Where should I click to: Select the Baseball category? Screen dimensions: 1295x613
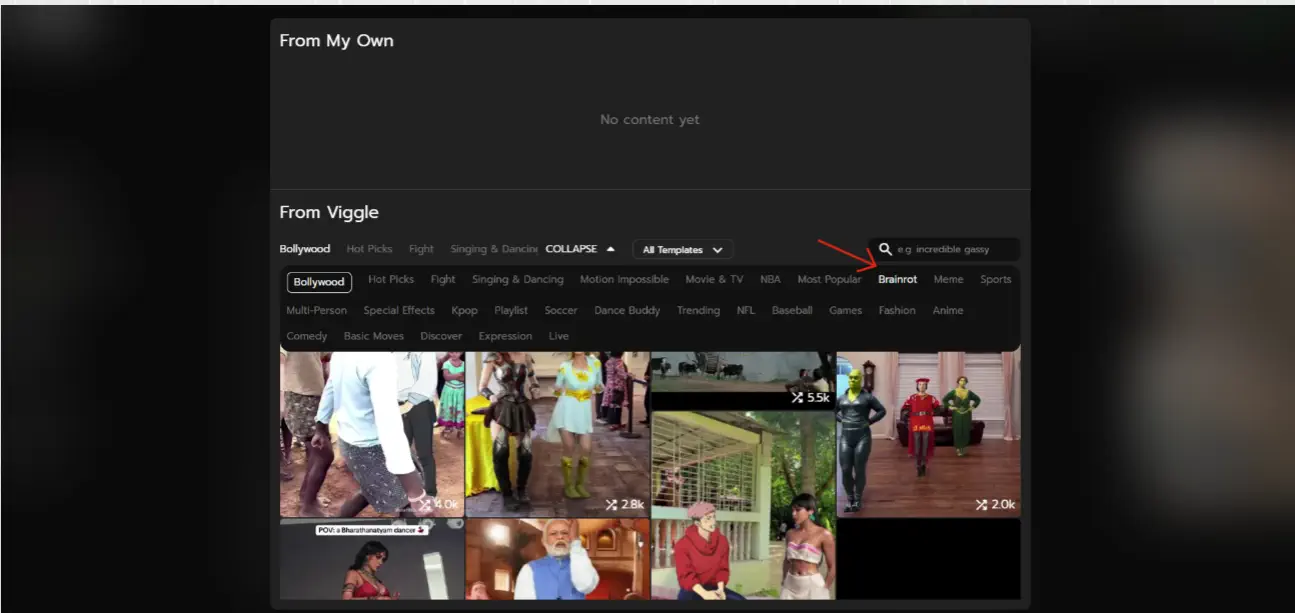click(792, 310)
